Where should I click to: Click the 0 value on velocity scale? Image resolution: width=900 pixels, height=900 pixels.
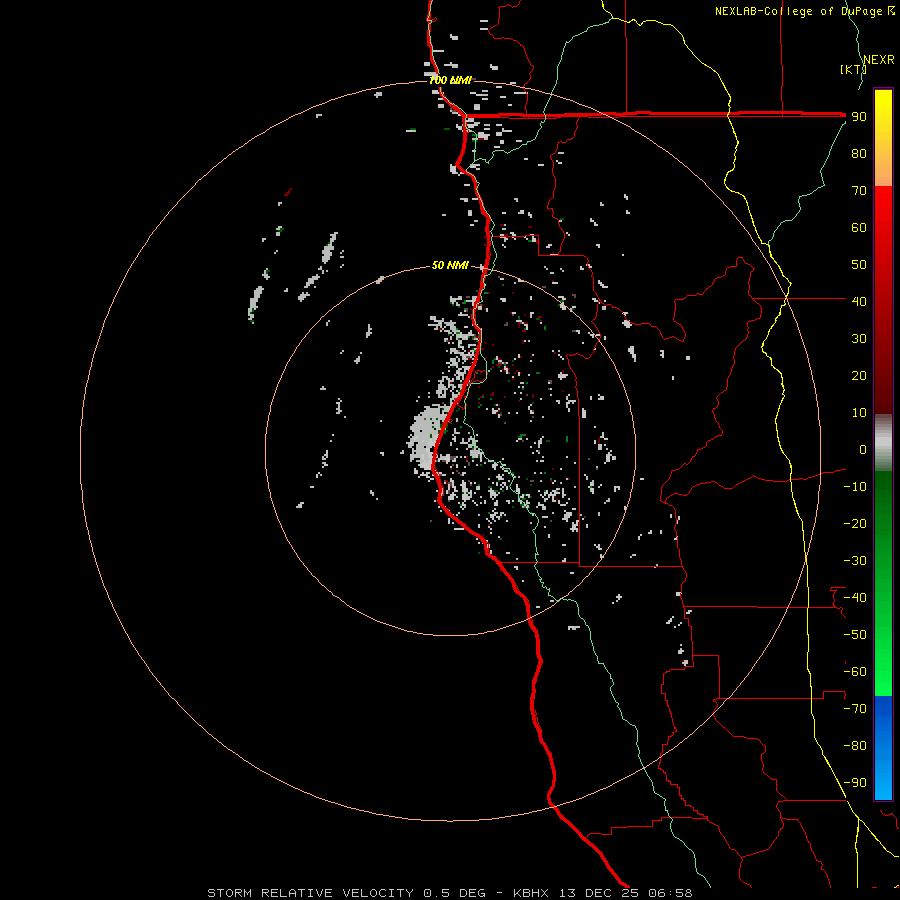click(x=863, y=449)
